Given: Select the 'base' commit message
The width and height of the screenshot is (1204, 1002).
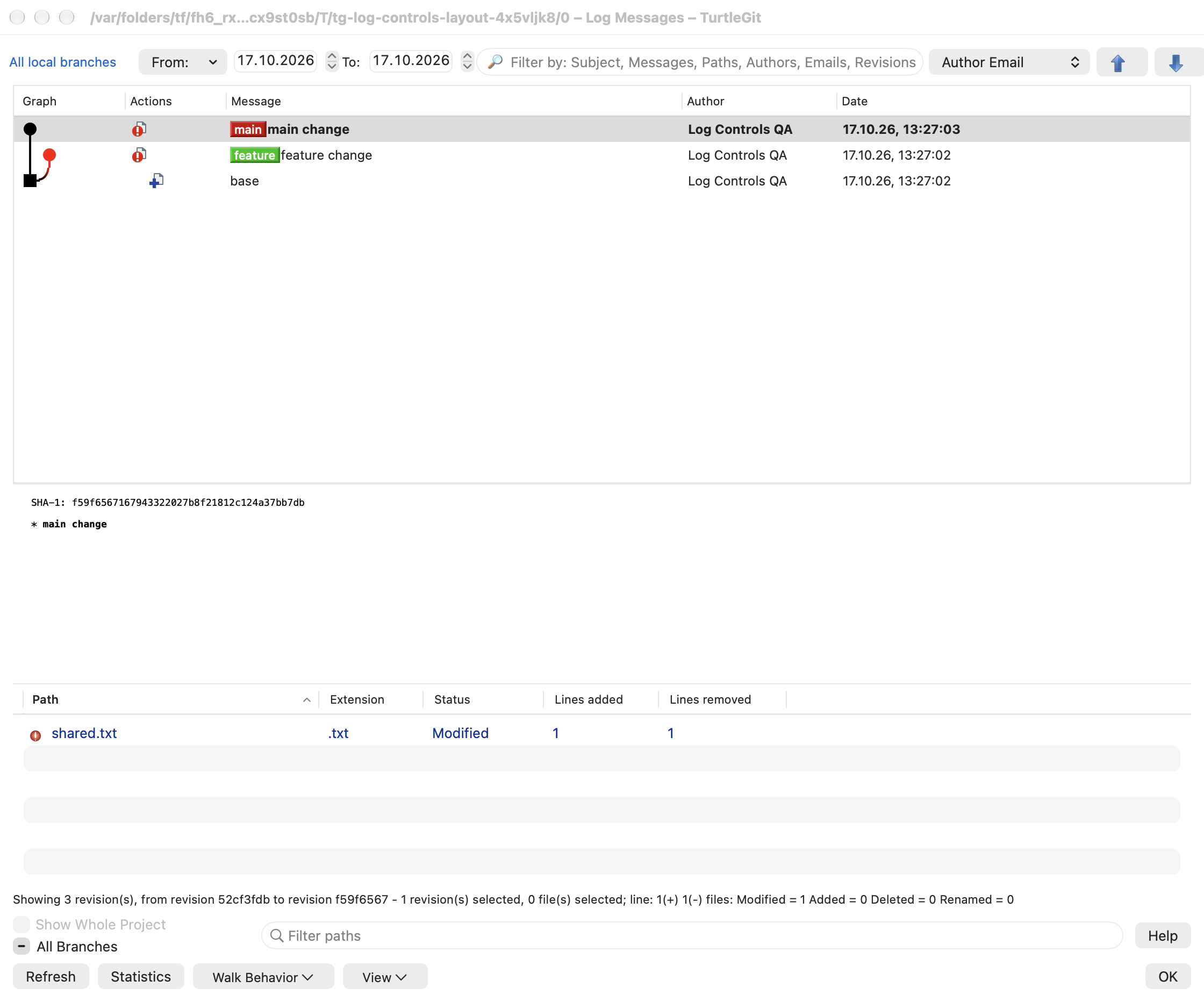Looking at the screenshot, I should pos(244,181).
